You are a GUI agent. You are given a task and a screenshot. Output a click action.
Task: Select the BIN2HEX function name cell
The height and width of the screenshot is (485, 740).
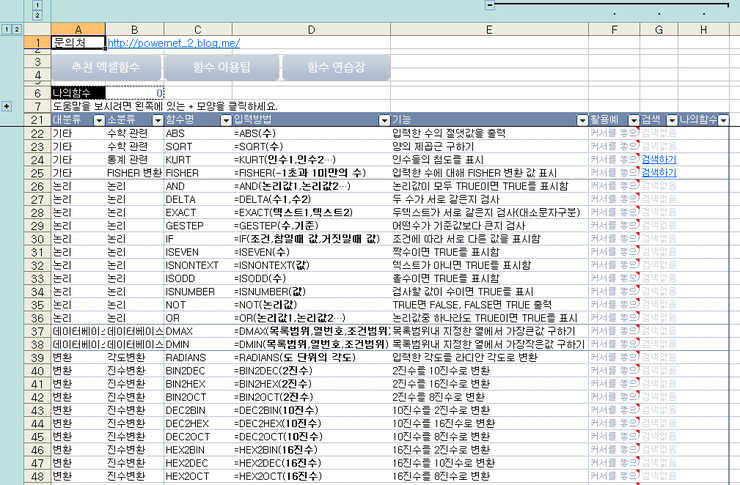pyautogui.click(x=198, y=384)
